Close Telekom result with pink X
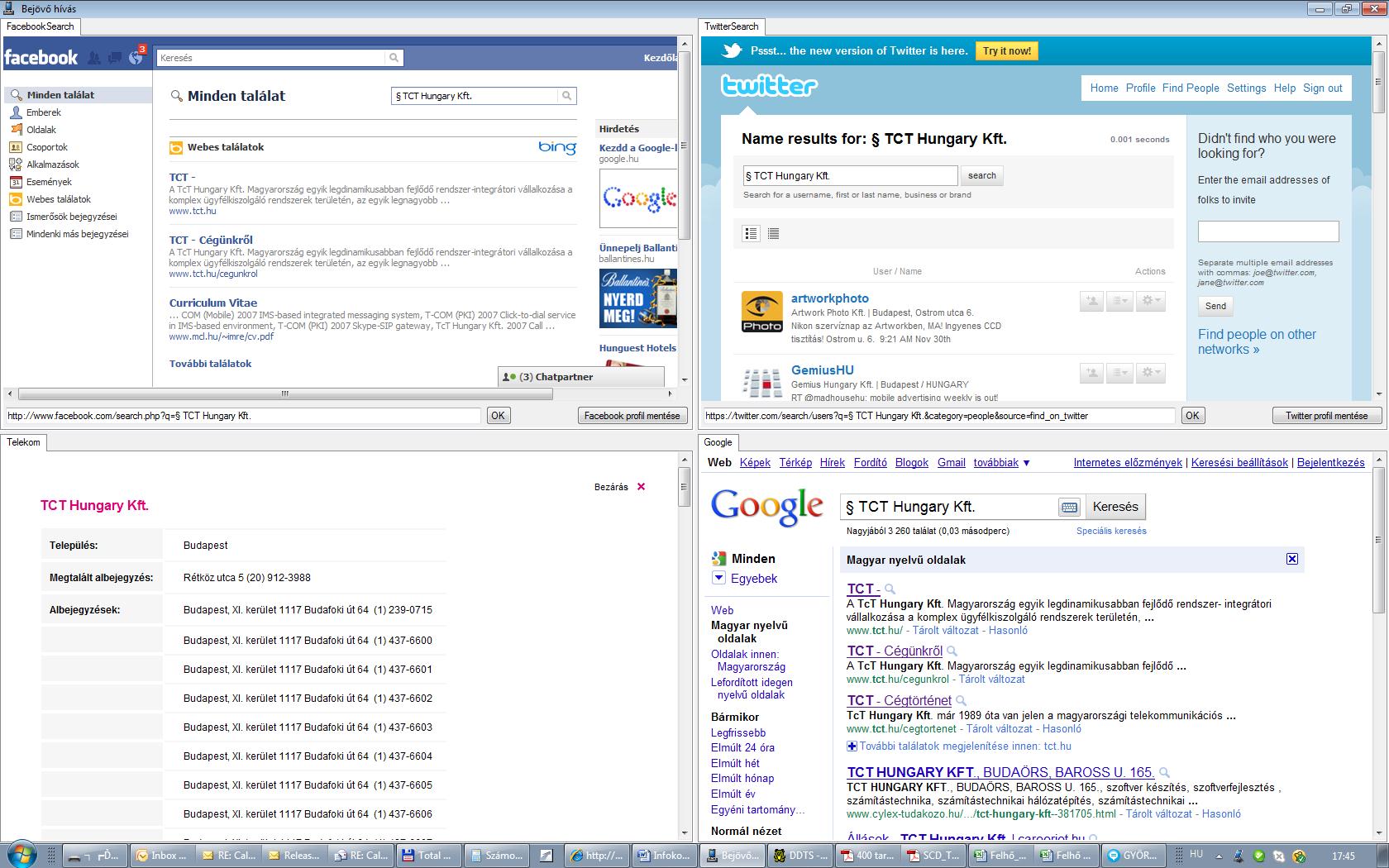Viewport: 1389px width, 868px height. pos(641,487)
